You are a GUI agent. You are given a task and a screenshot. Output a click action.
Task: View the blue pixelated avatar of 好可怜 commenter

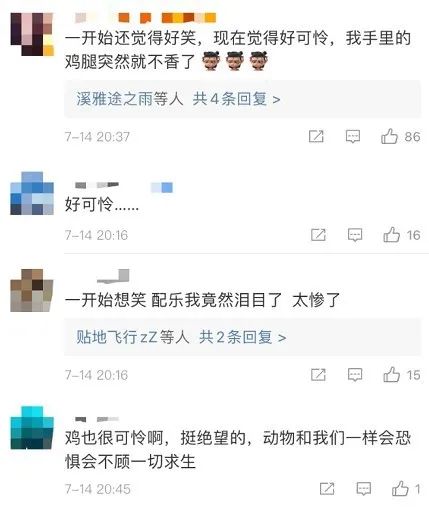[32, 193]
